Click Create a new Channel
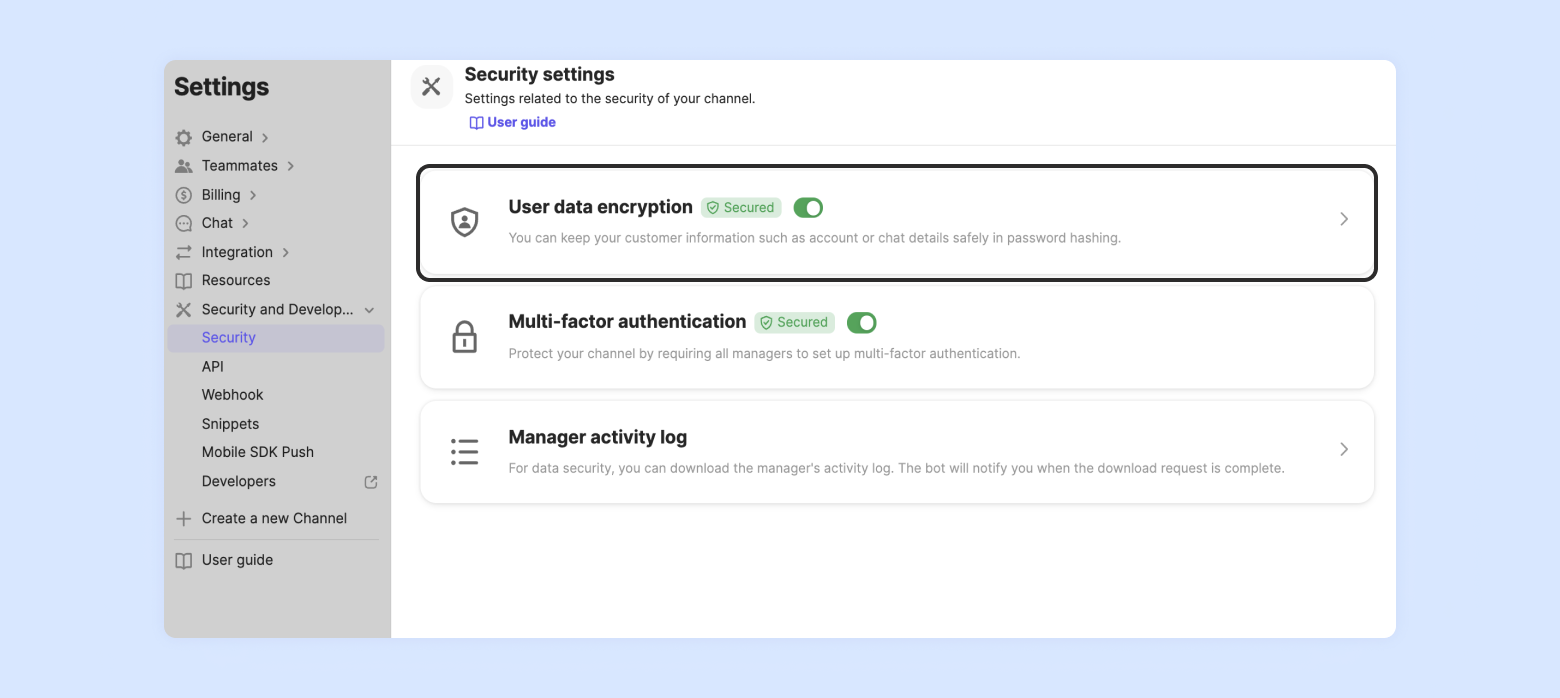This screenshot has width=1560, height=698. 274,518
